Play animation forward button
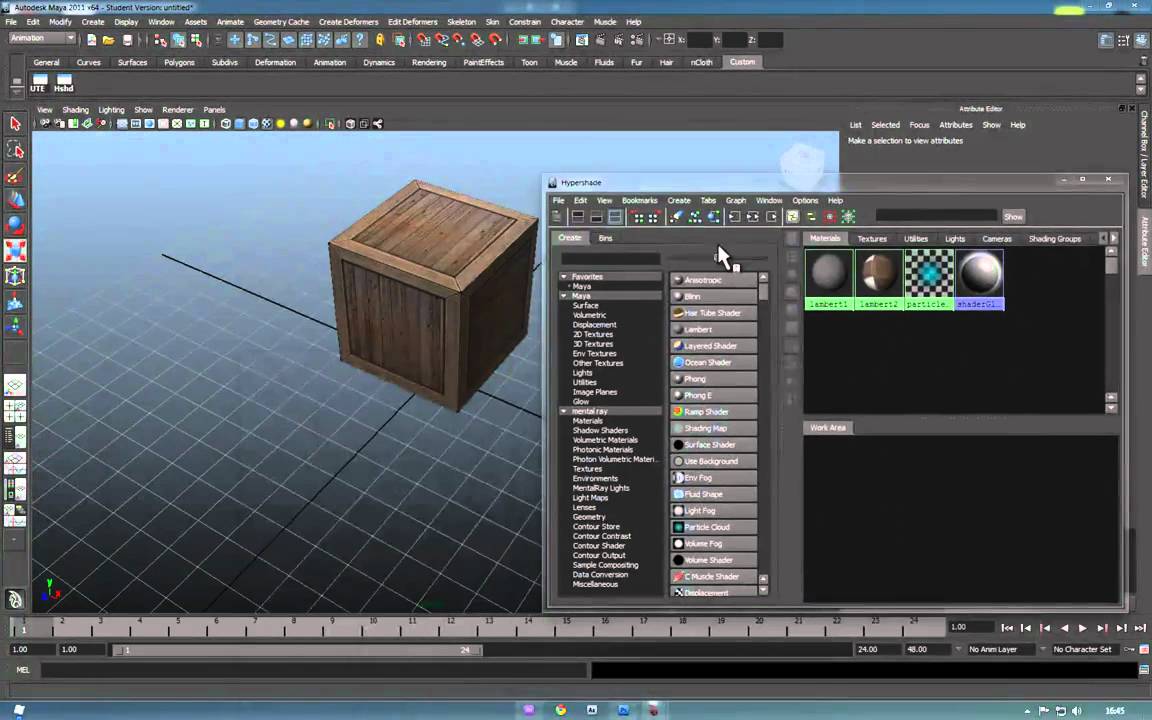 tap(1083, 628)
